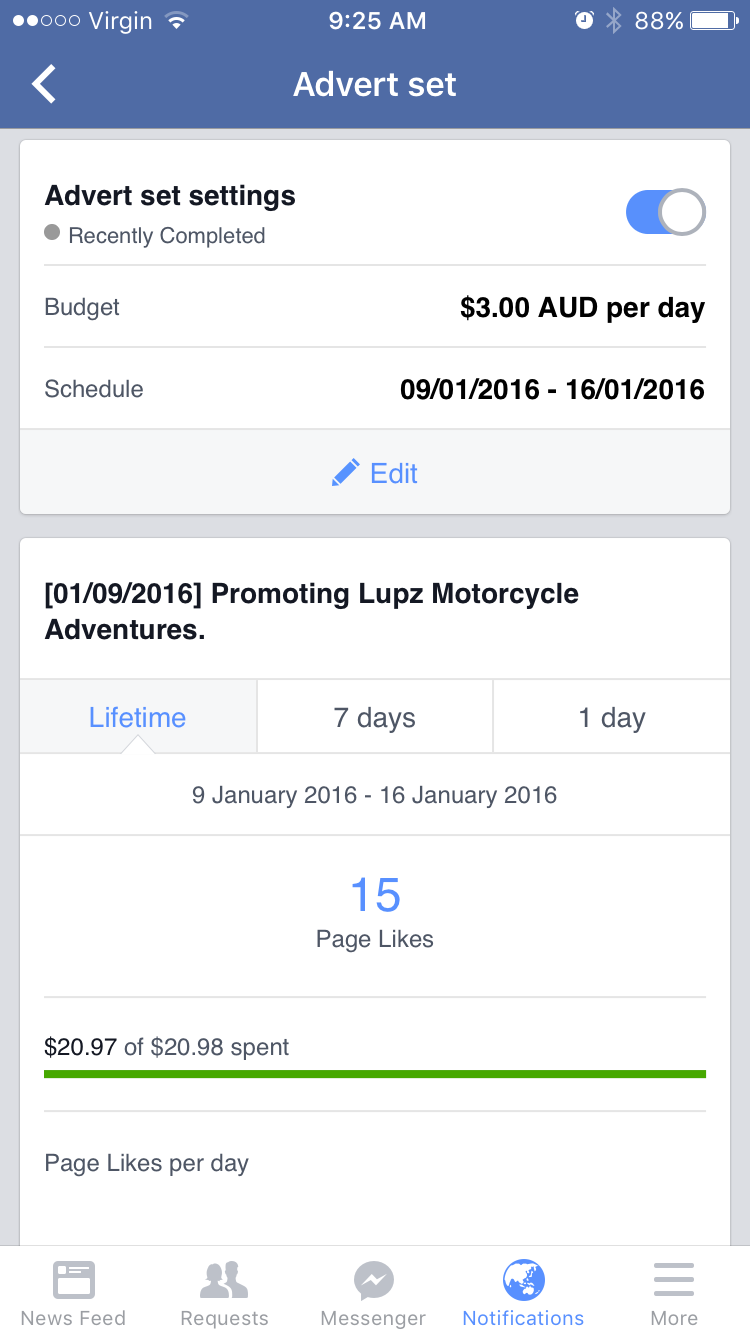Tap the Edit button text

click(x=394, y=473)
